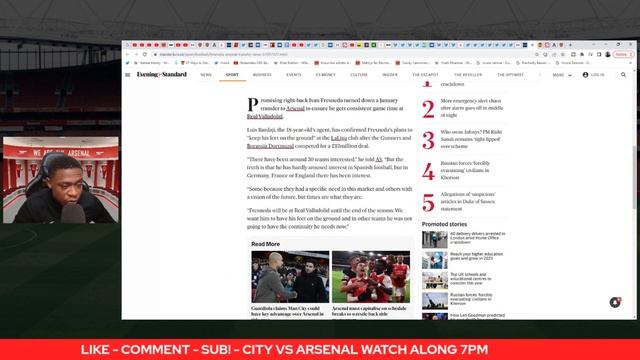Go back using the browser back arrow

click(127, 54)
